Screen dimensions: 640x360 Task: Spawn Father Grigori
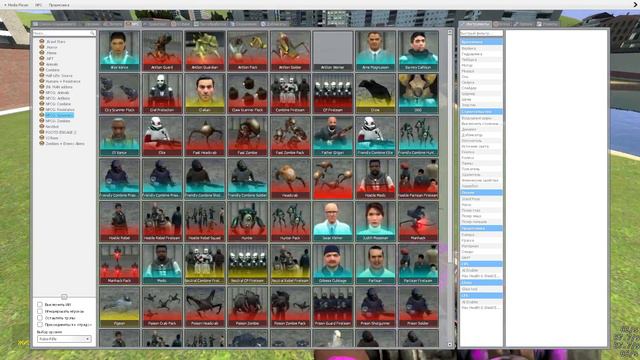click(x=333, y=136)
